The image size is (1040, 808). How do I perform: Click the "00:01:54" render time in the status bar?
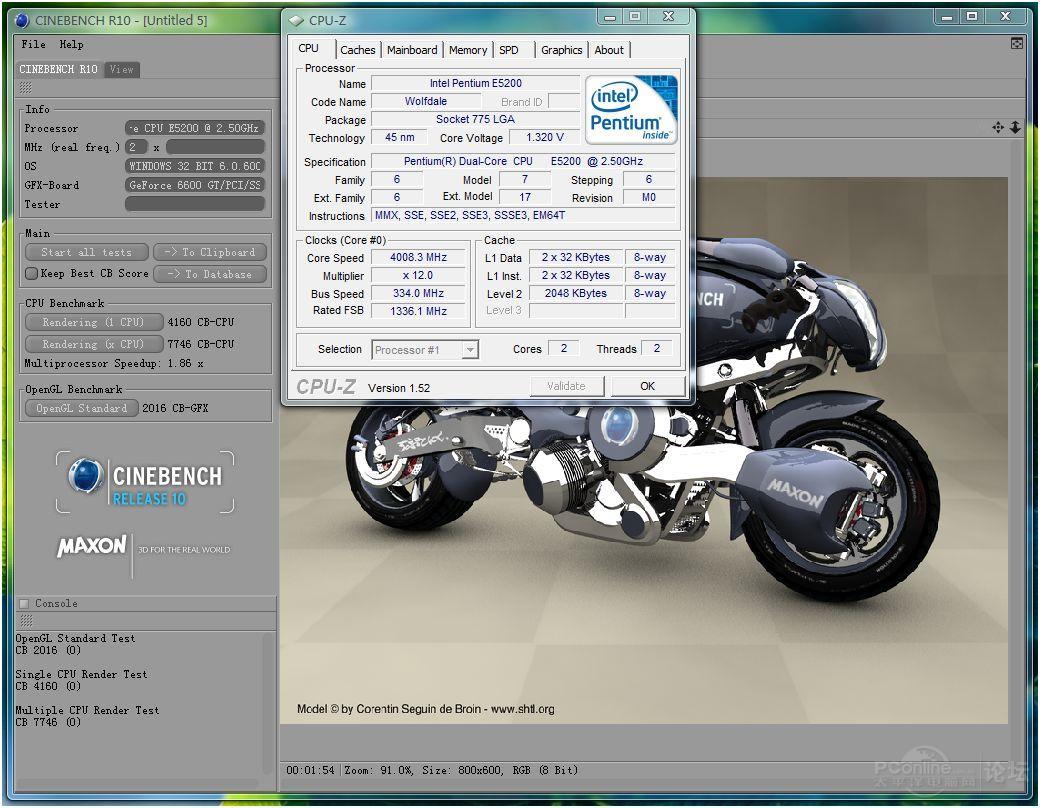tap(310, 770)
